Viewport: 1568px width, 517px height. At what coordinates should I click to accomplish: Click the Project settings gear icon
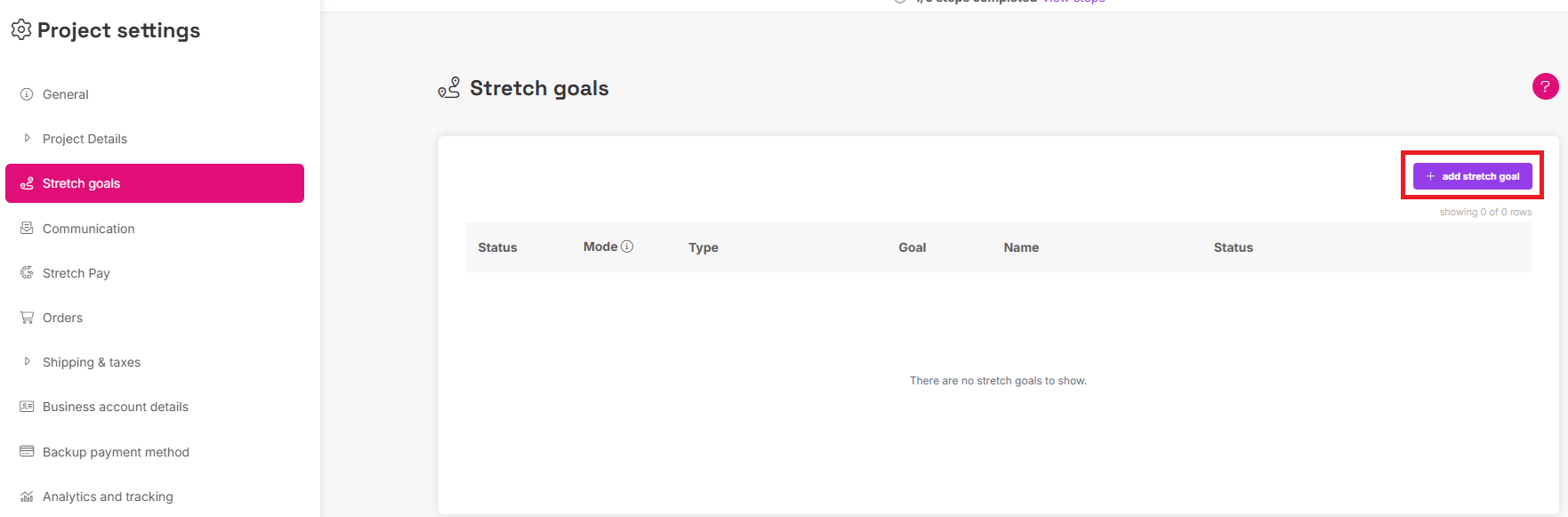[x=21, y=30]
